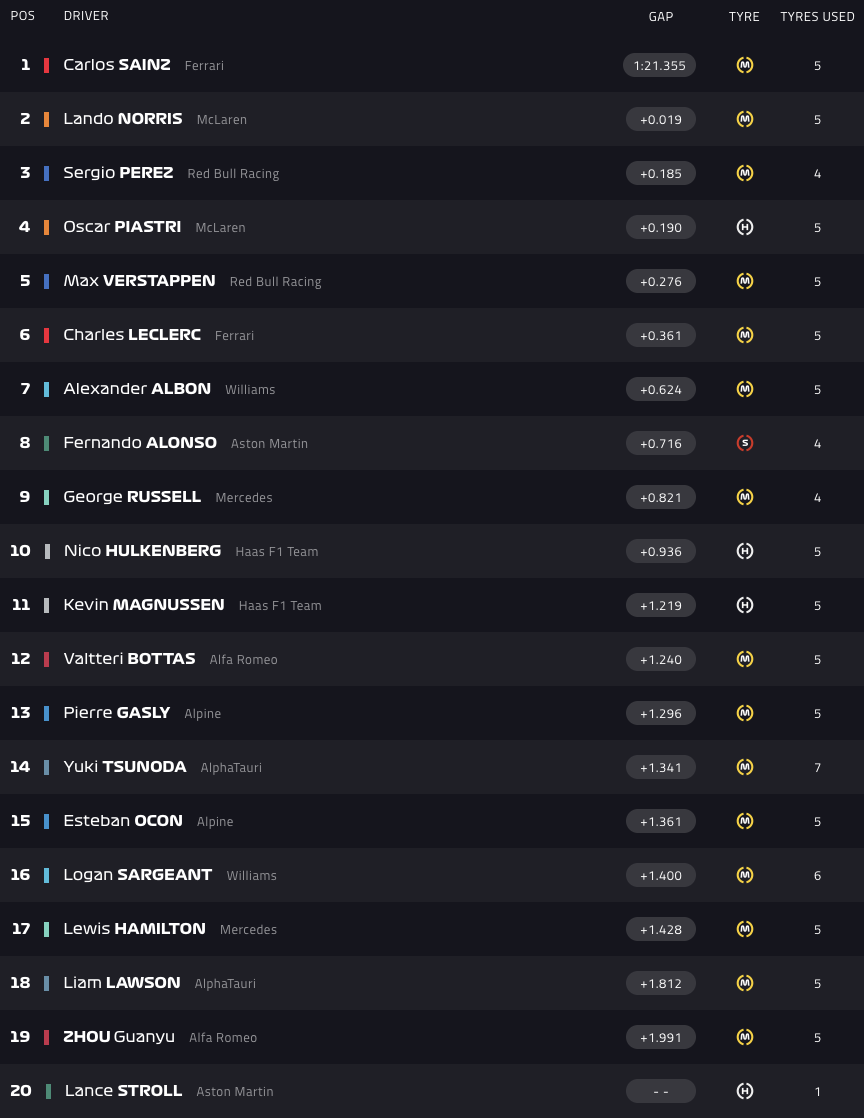The width and height of the screenshot is (864, 1118).
Task: Select George Russell's row name
Action: [132, 497]
